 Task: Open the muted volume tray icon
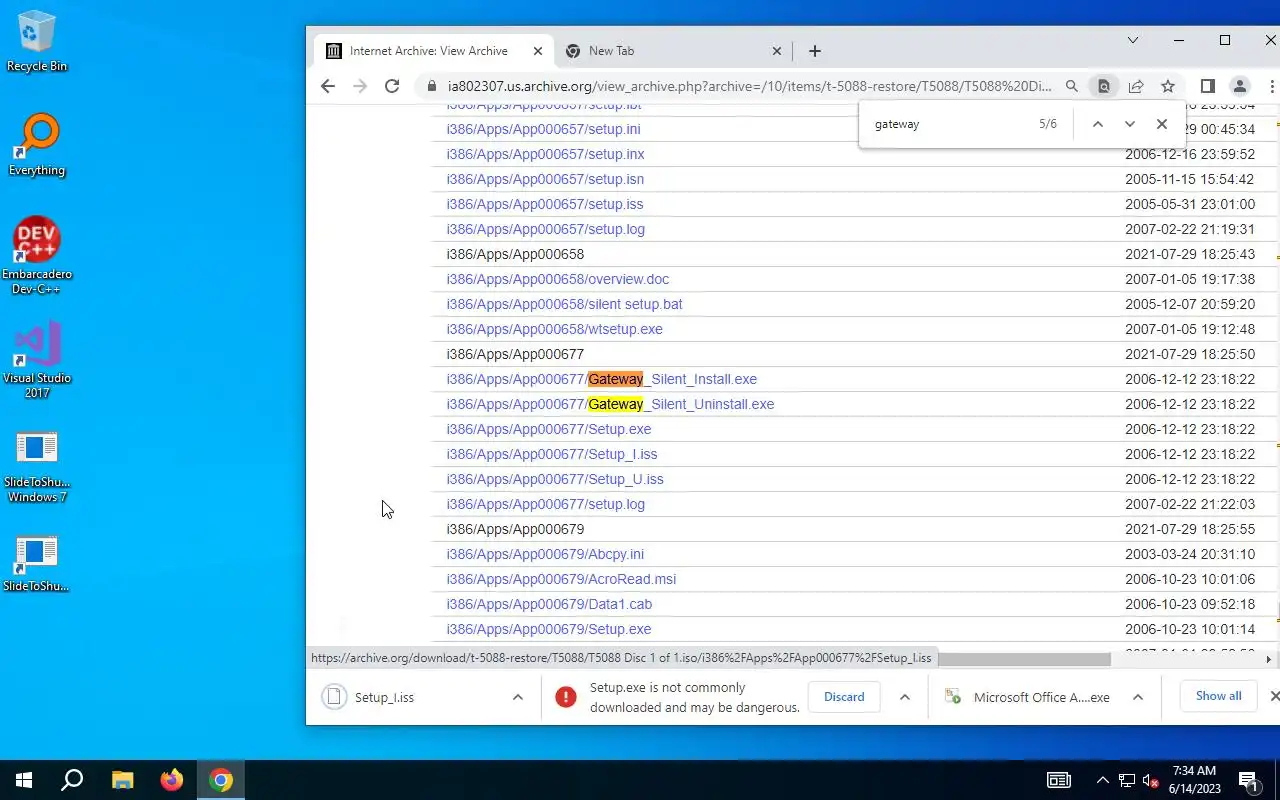(x=1150, y=780)
